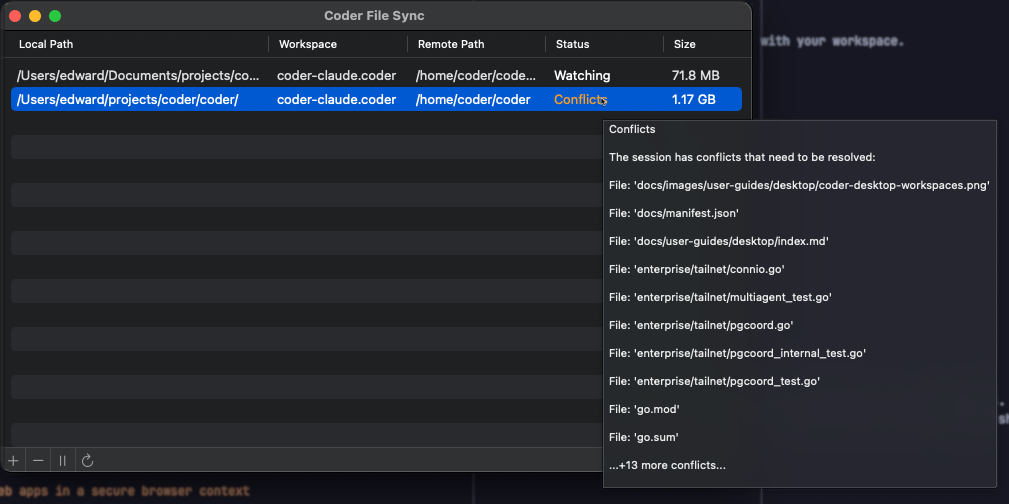This screenshot has height=504, width=1009.
Task: Click /home/coder/coder remote path cell
Action: (473, 100)
